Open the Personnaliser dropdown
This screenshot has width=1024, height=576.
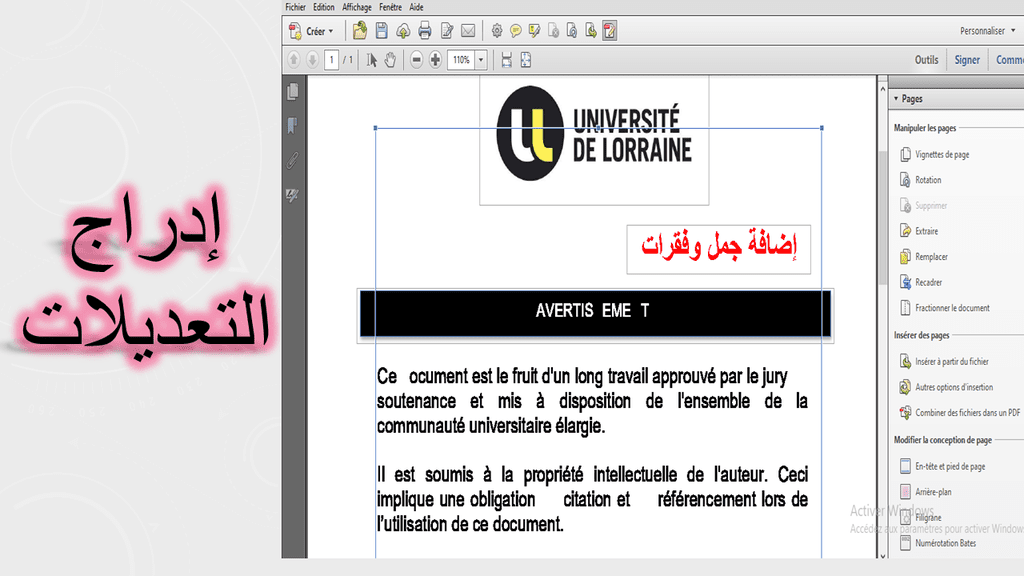[987, 31]
